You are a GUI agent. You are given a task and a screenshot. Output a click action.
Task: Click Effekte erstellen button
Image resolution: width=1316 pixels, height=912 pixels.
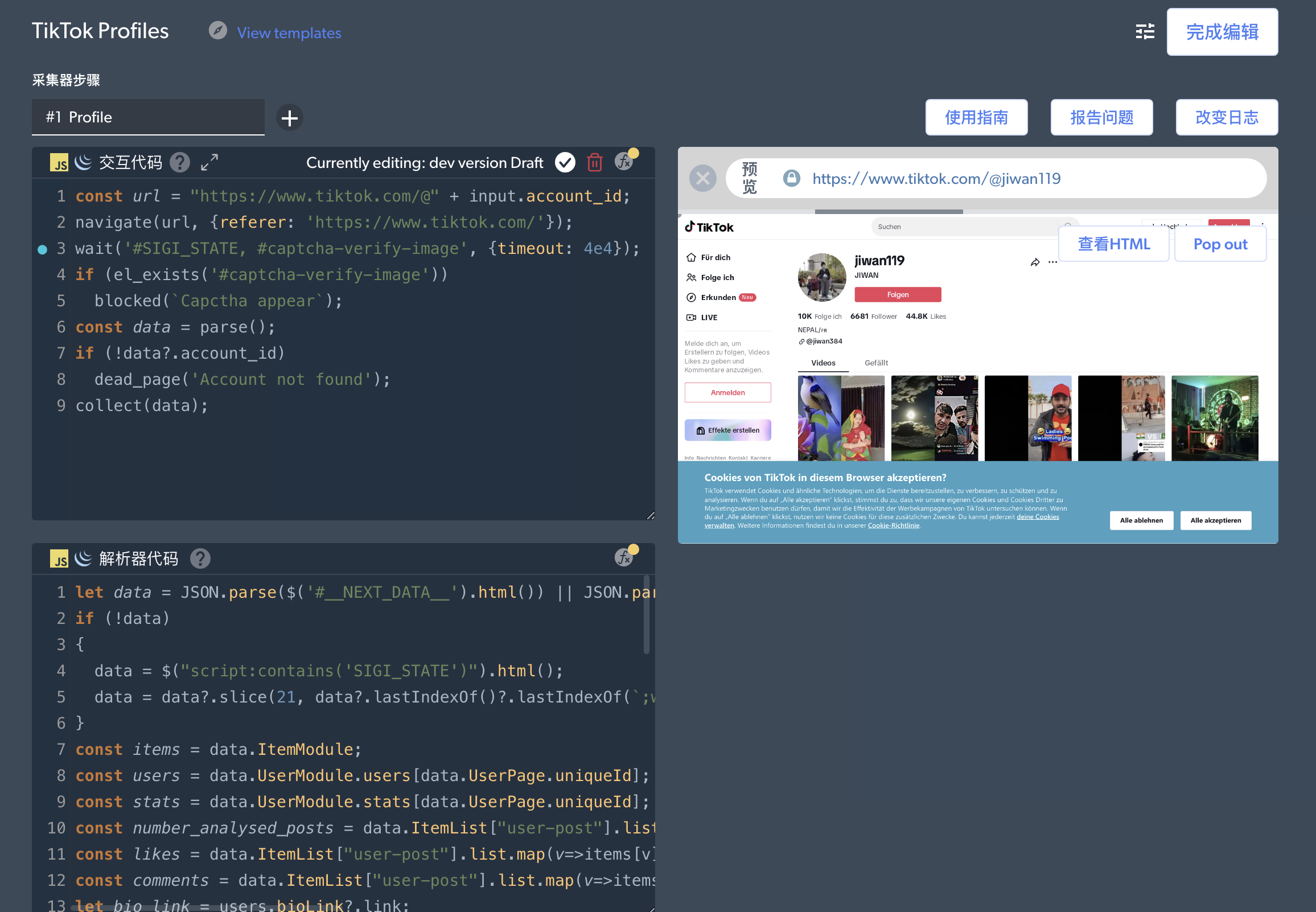(727, 430)
